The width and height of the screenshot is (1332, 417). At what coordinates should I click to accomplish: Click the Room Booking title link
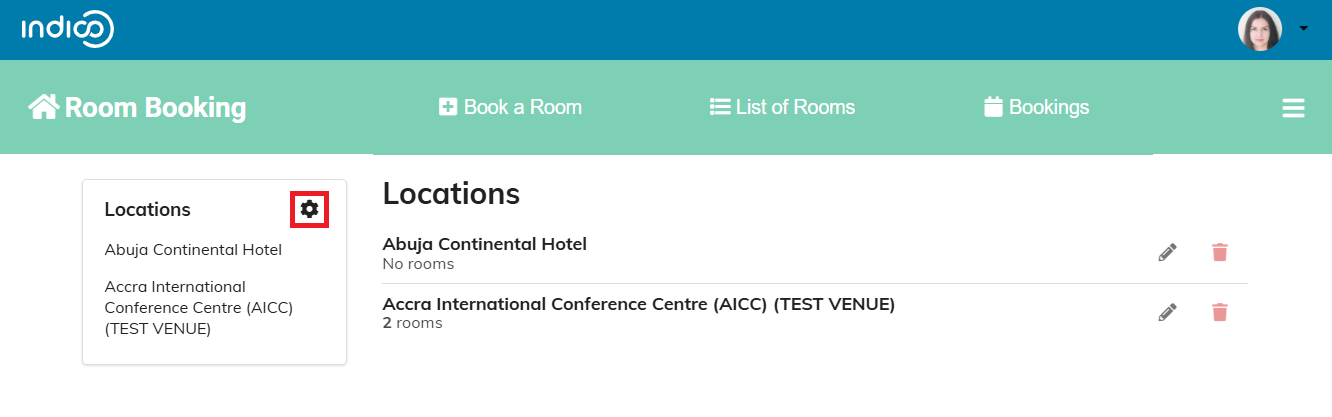click(137, 107)
